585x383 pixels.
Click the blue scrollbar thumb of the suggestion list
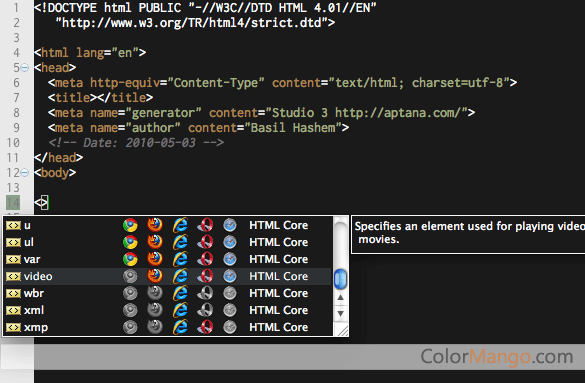(340, 279)
